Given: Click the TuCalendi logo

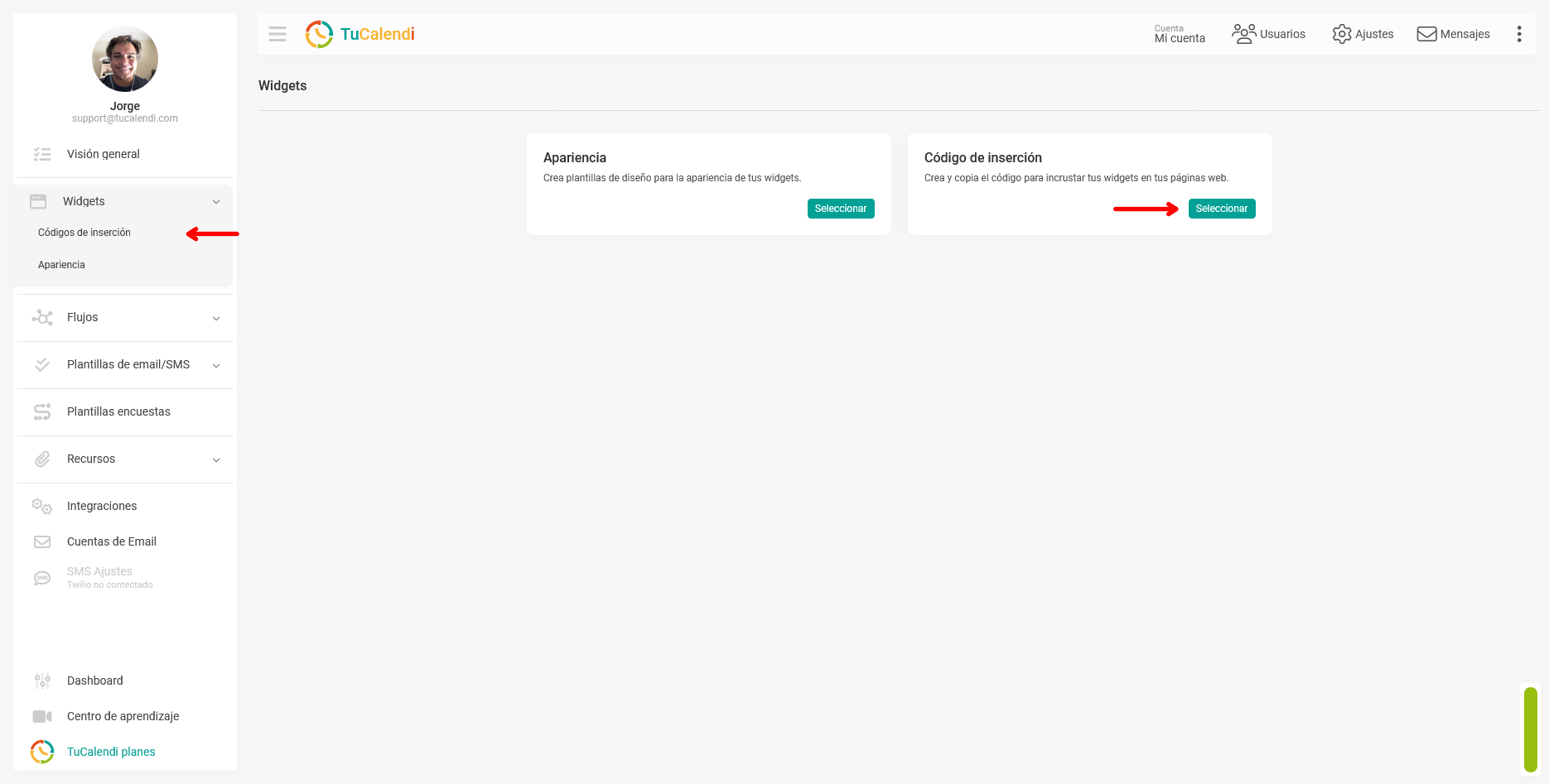Looking at the screenshot, I should 360,34.
